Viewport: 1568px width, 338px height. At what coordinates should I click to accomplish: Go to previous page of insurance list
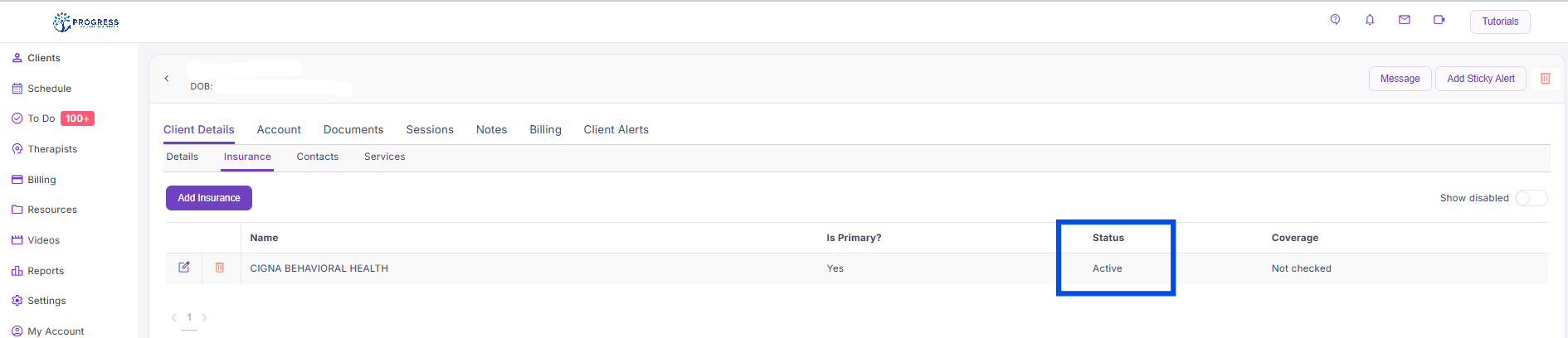(x=173, y=317)
